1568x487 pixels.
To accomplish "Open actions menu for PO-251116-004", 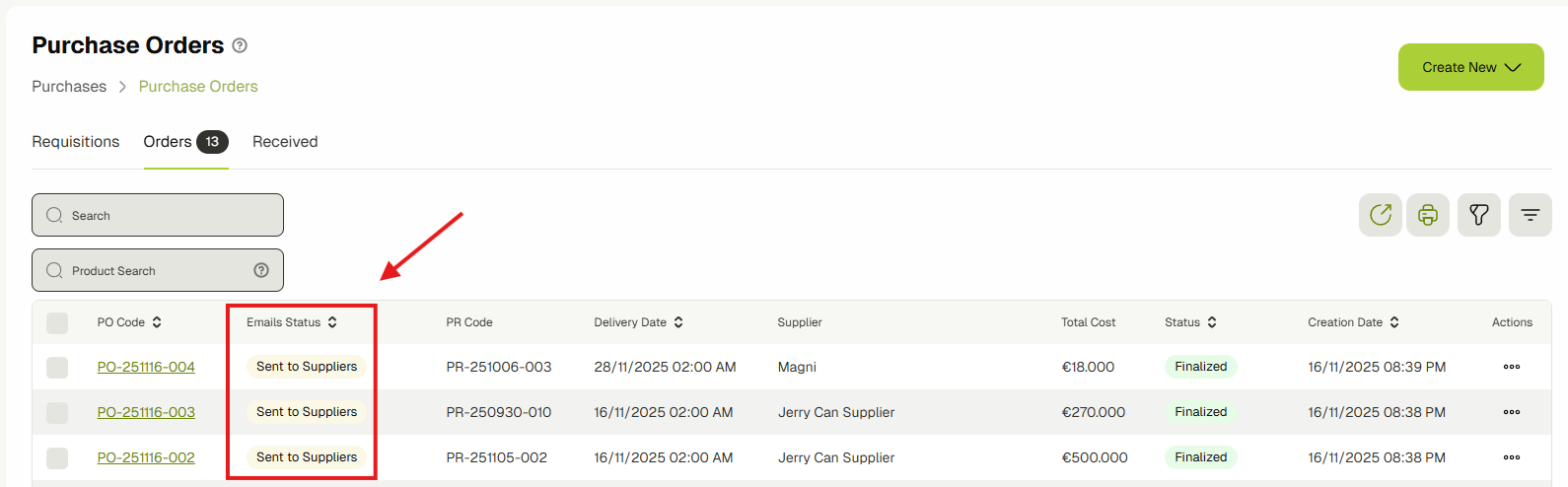I will [1511, 367].
